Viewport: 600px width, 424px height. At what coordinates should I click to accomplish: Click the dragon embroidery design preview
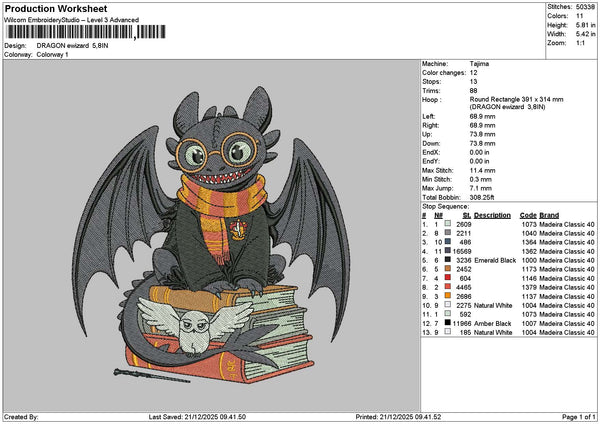pyautogui.click(x=211, y=235)
